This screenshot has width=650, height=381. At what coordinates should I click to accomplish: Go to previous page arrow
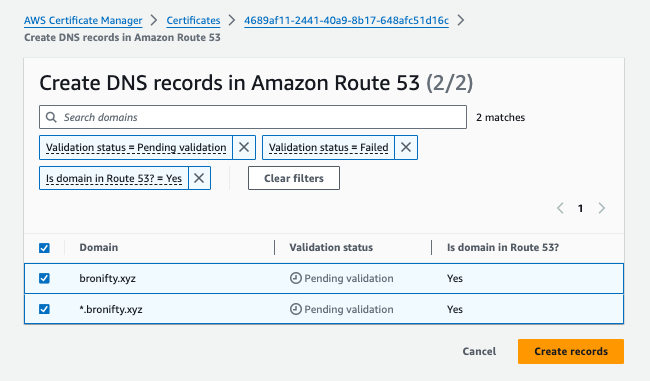(560, 208)
